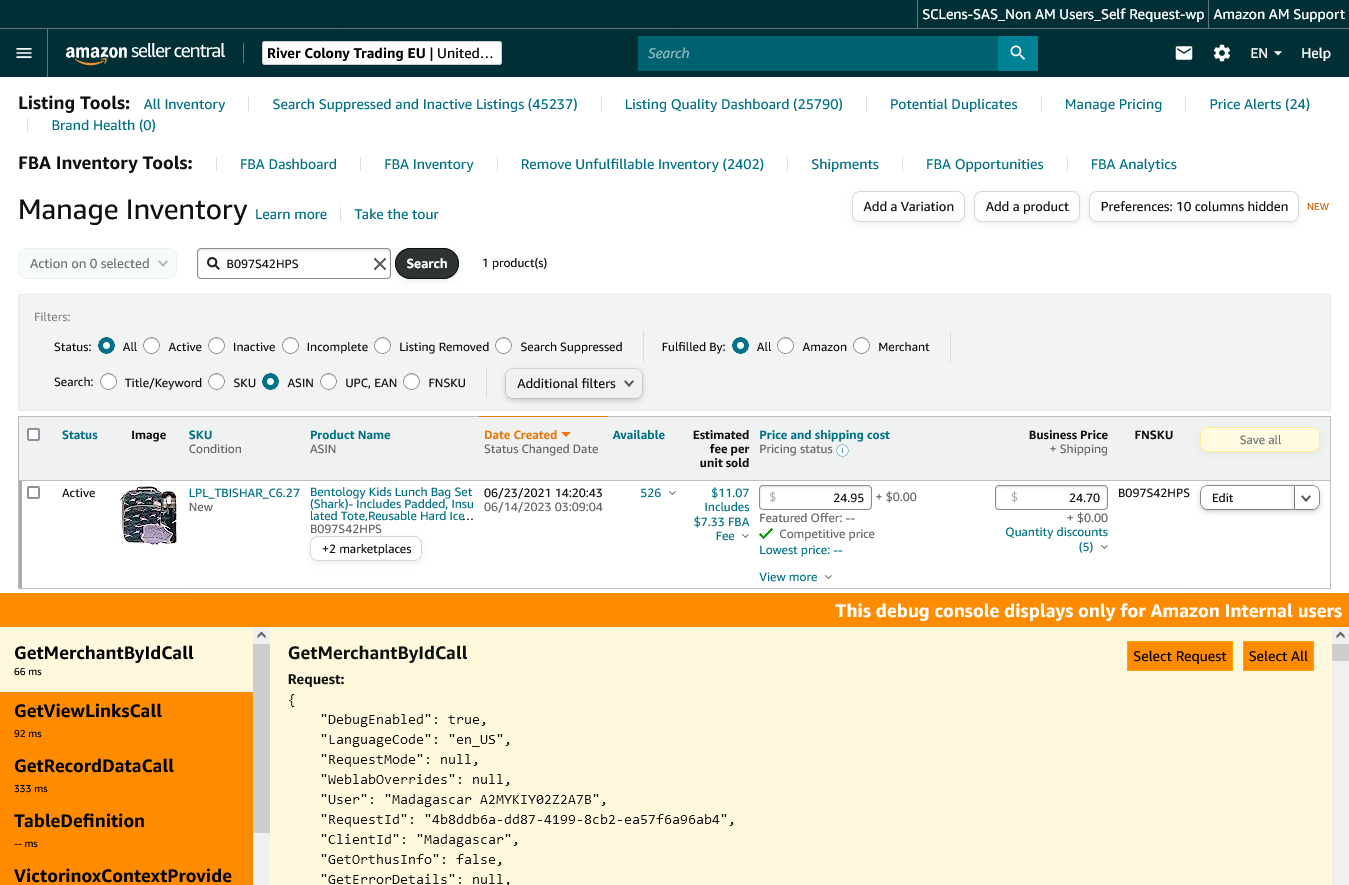Open the messages envelope icon

pos(1184,53)
